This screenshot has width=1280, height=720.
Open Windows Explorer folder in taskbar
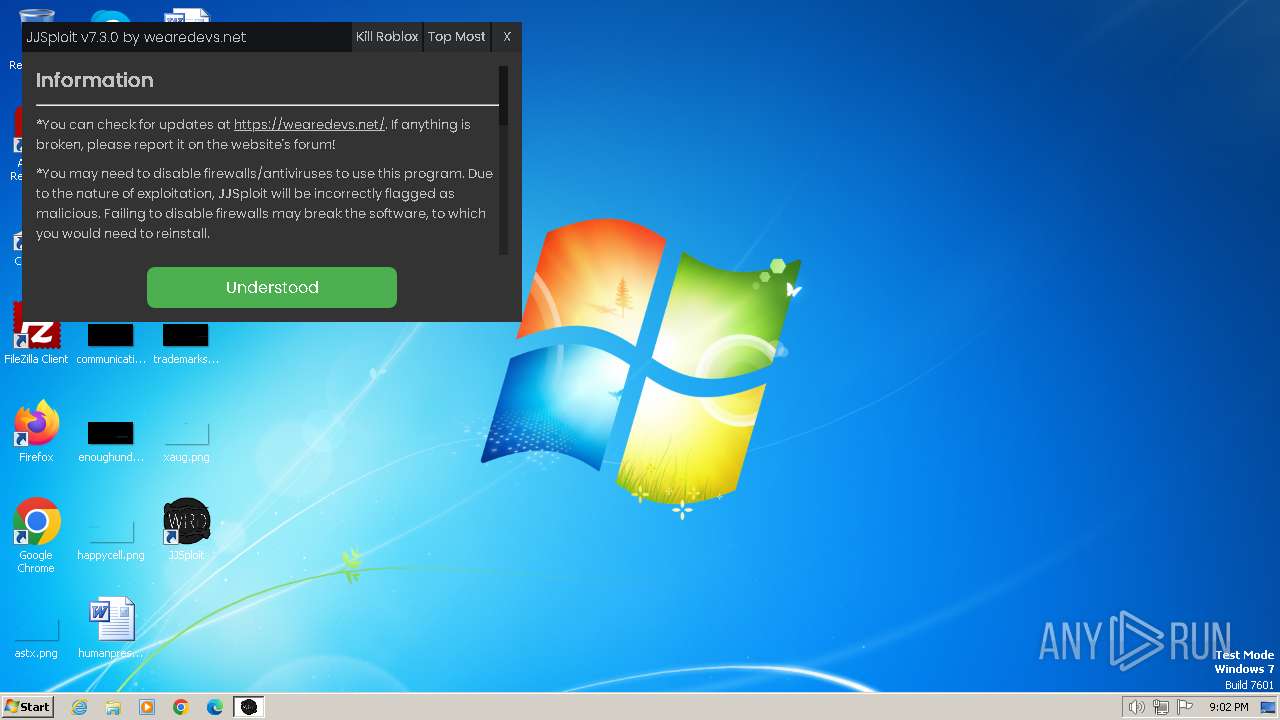[x=113, y=707]
